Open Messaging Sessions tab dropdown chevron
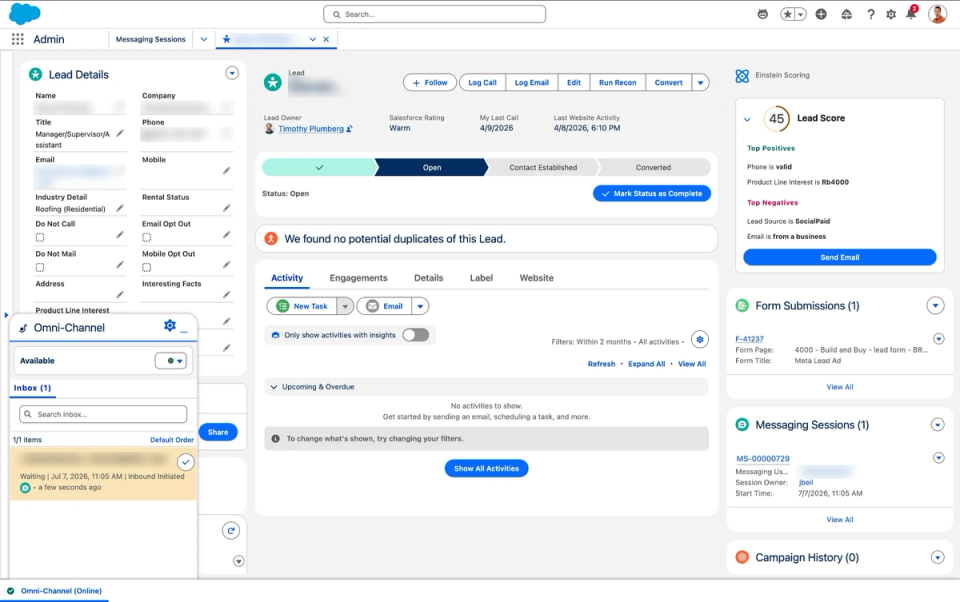The image size is (960, 602). tap(203, 39)
